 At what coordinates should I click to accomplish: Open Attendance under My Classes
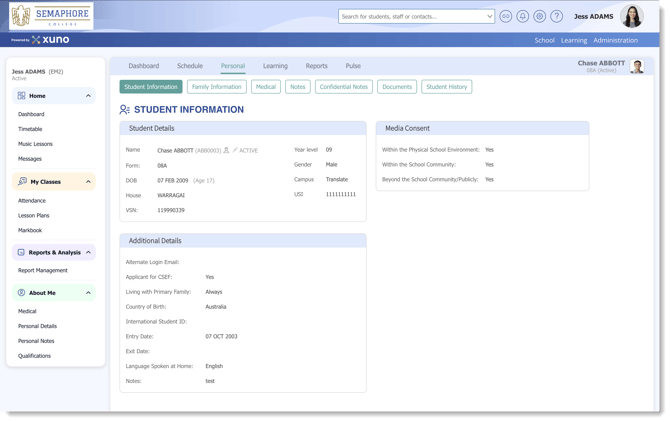[32, 201]
